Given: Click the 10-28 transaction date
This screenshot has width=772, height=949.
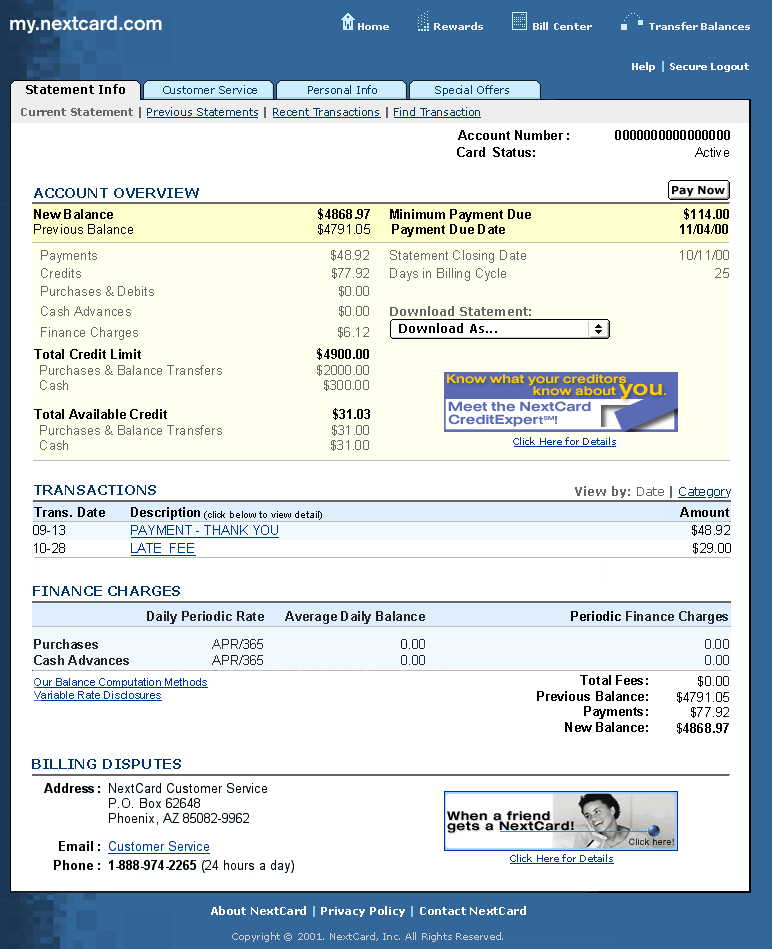Looking at the screenshot, I should (x=49, y=548).
